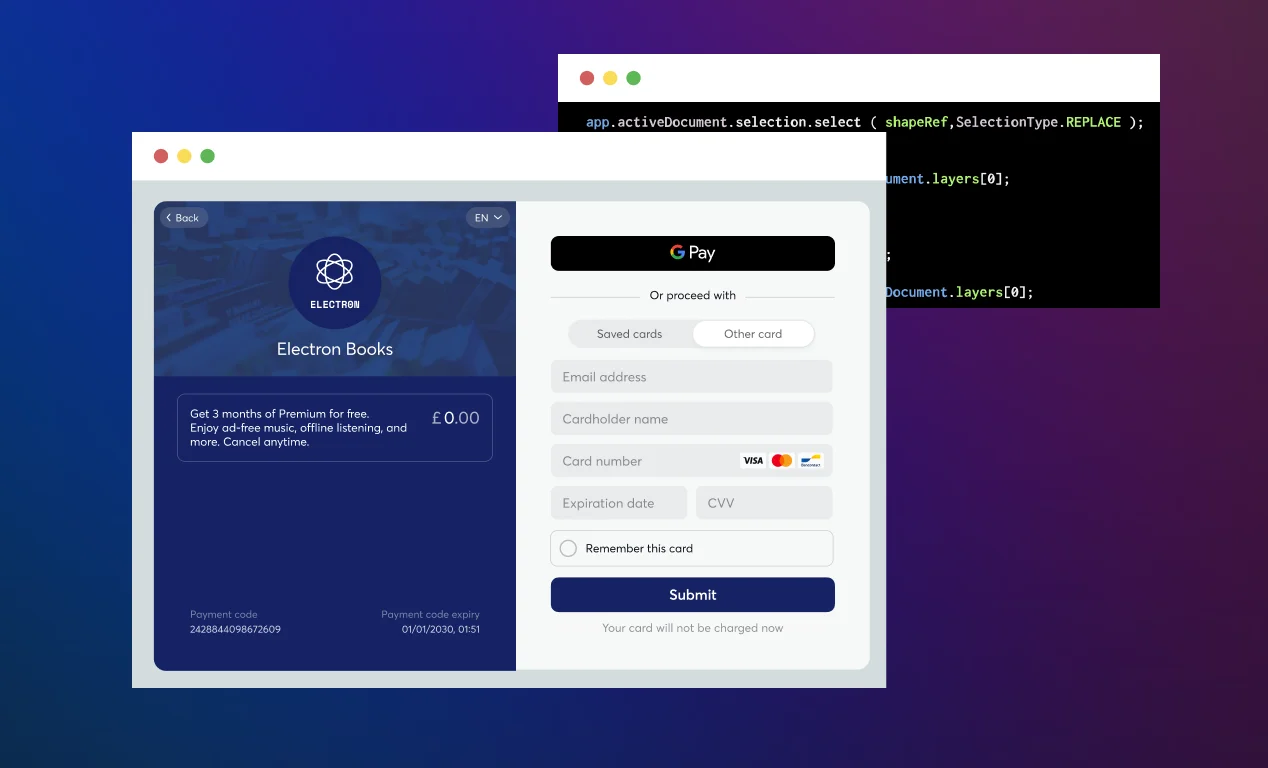Click the Visa card icon
1268x768 pixels.
[753, 461]
